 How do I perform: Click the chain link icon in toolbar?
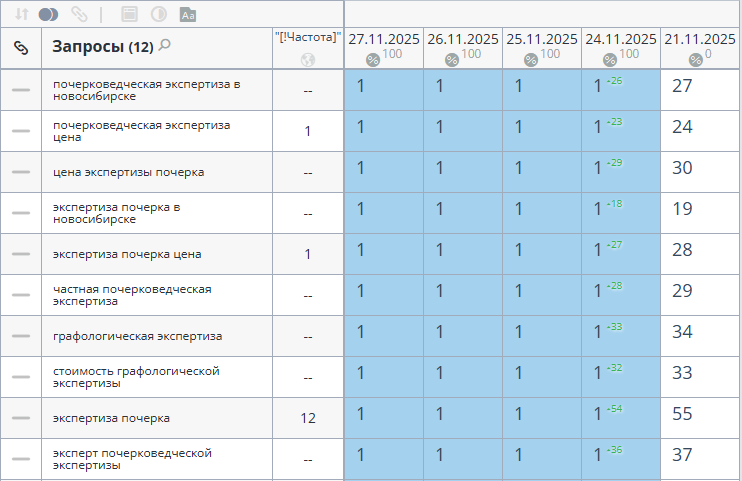[x=79, y=15]
